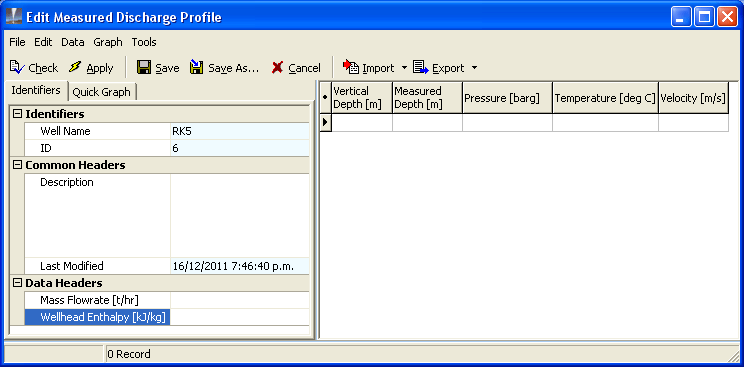Viewport: 744px width, 367px height.
Task: Click the empty Vertical Depth cell
Action: click(x=362, y=122)
